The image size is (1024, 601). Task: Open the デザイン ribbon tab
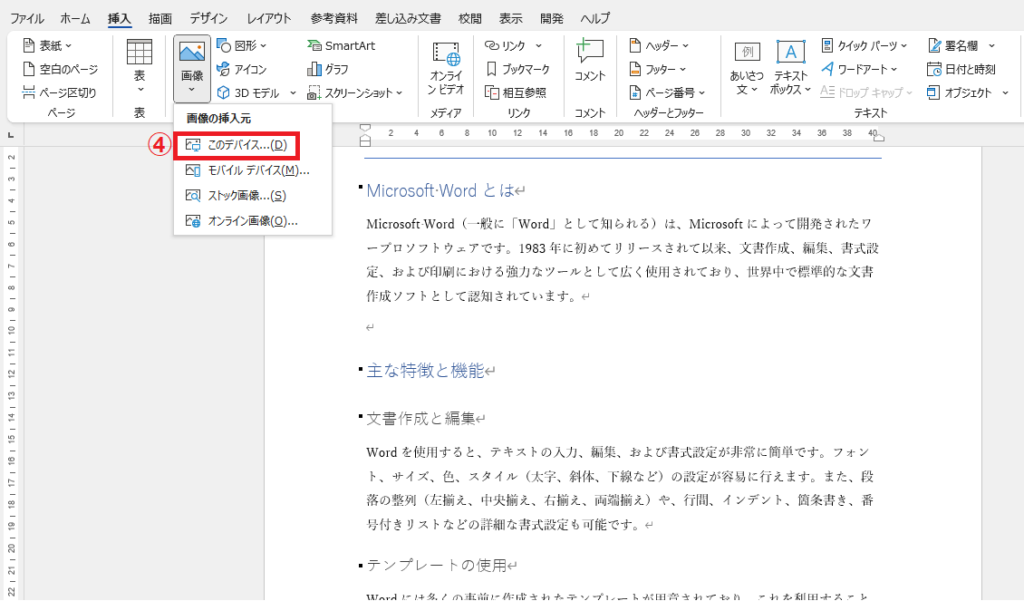point(208,18)
